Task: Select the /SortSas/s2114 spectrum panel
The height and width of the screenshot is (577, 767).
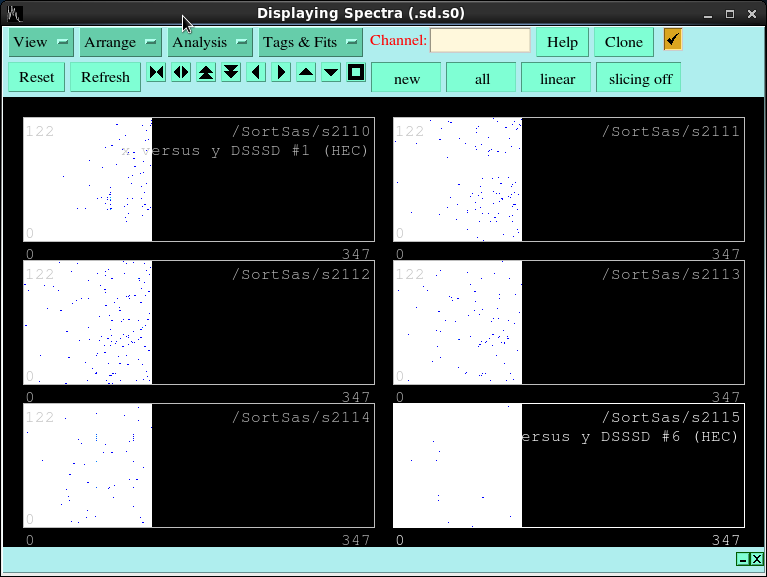Action: [199, 466]
